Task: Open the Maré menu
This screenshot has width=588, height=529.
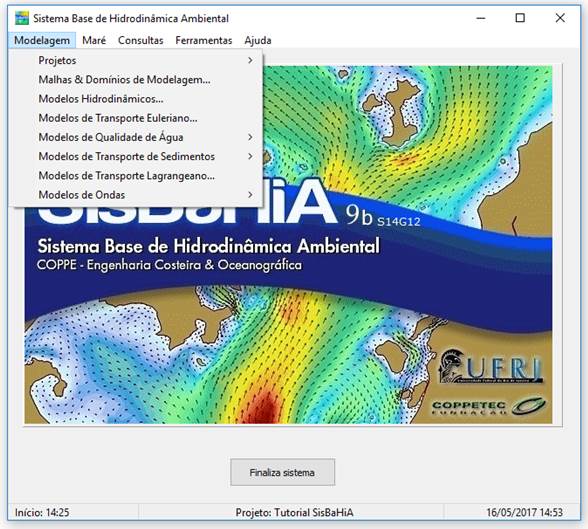Action: pyautogui.click(x=94, y=40)
